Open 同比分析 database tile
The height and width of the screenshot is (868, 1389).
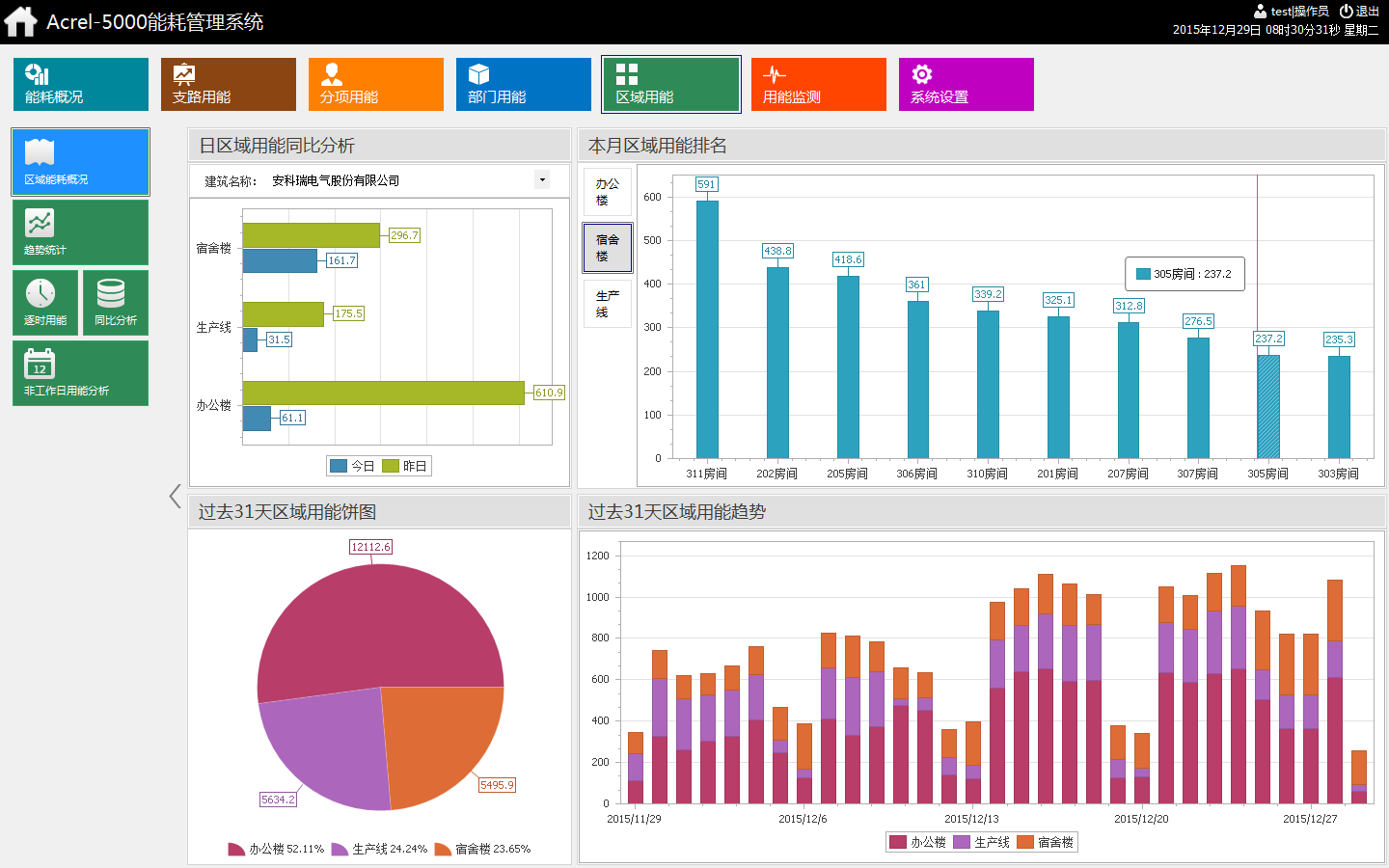tap(116, 303)
